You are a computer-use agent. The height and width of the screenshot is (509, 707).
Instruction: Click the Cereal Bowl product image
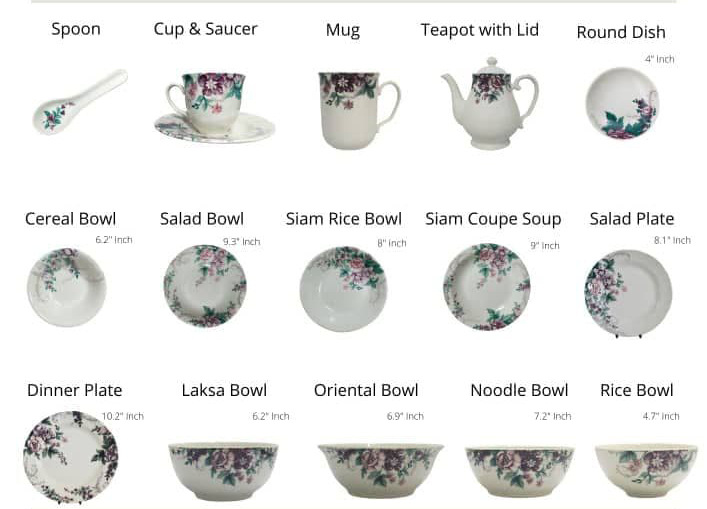click(67, 287)
